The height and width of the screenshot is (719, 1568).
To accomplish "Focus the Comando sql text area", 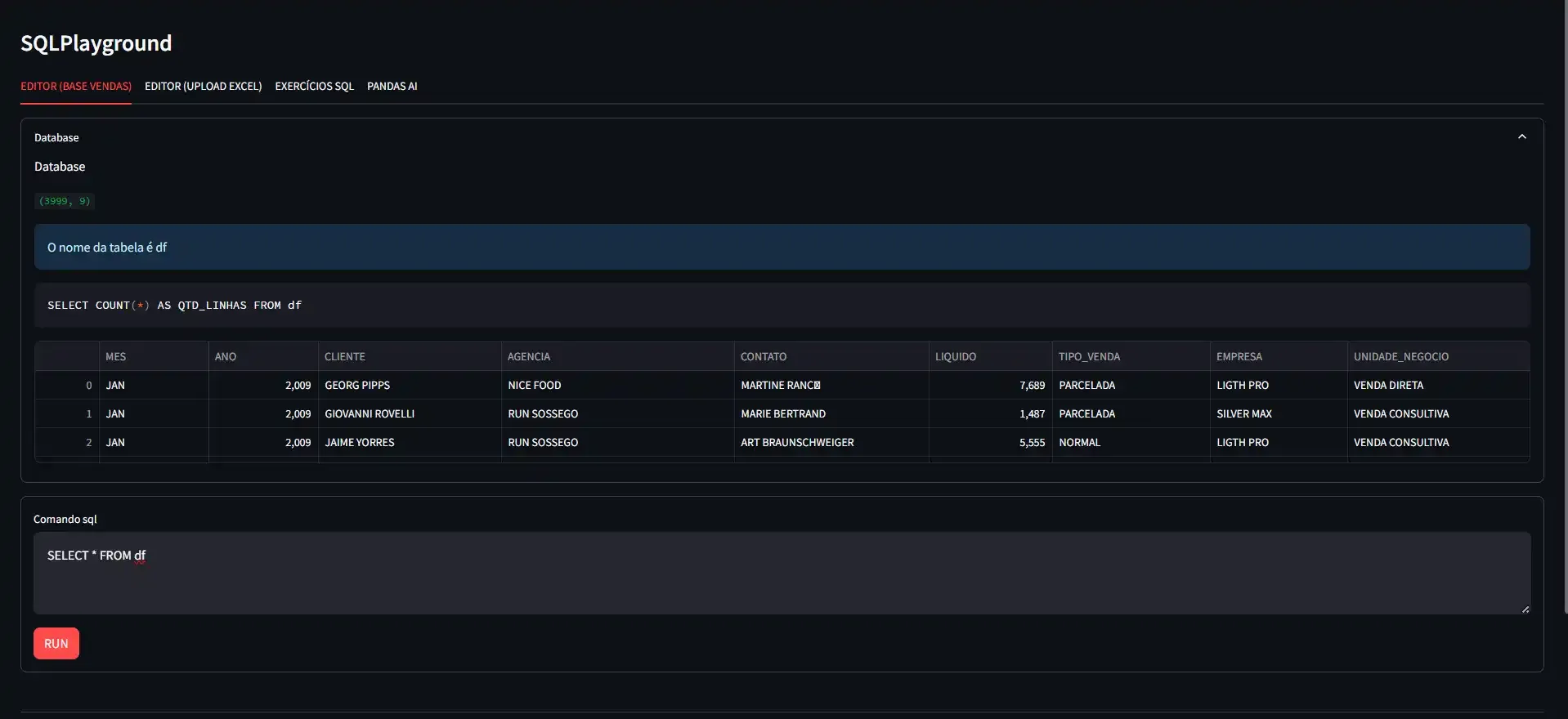I will coord(782,573).
